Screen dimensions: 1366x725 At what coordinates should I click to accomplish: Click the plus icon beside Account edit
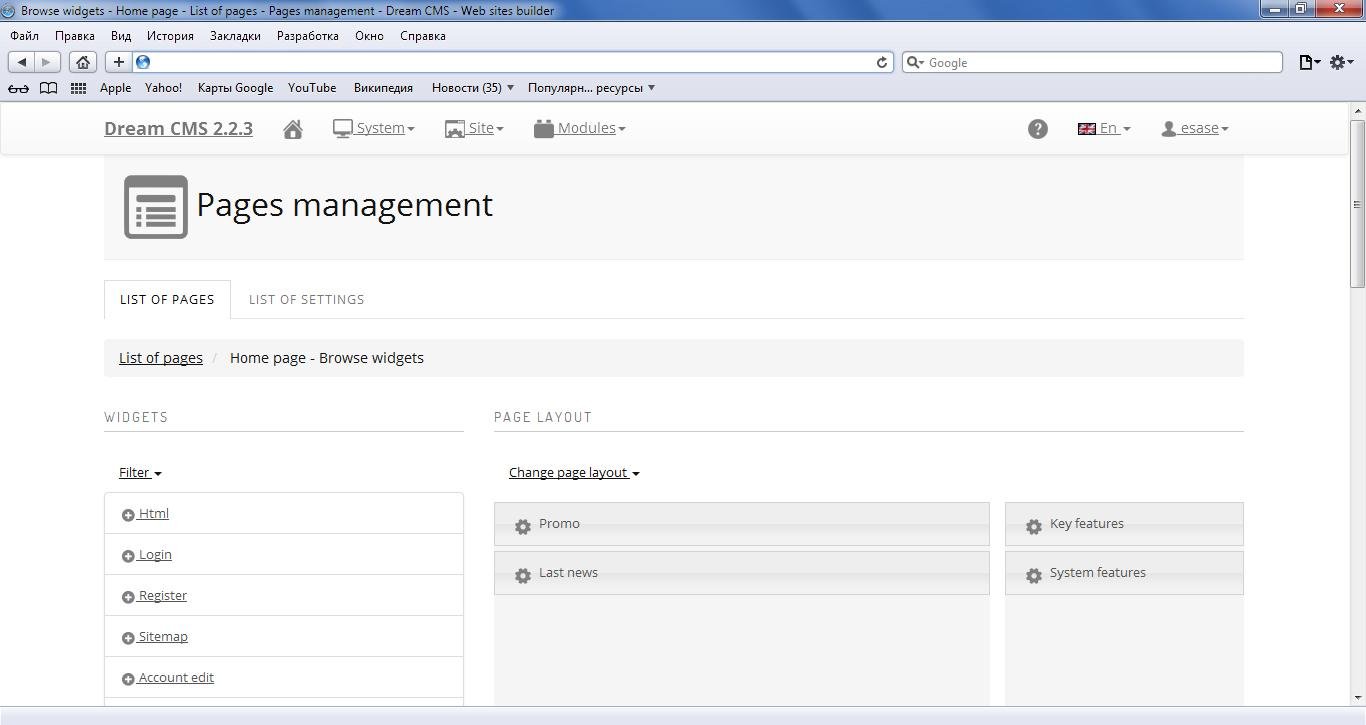127,678
